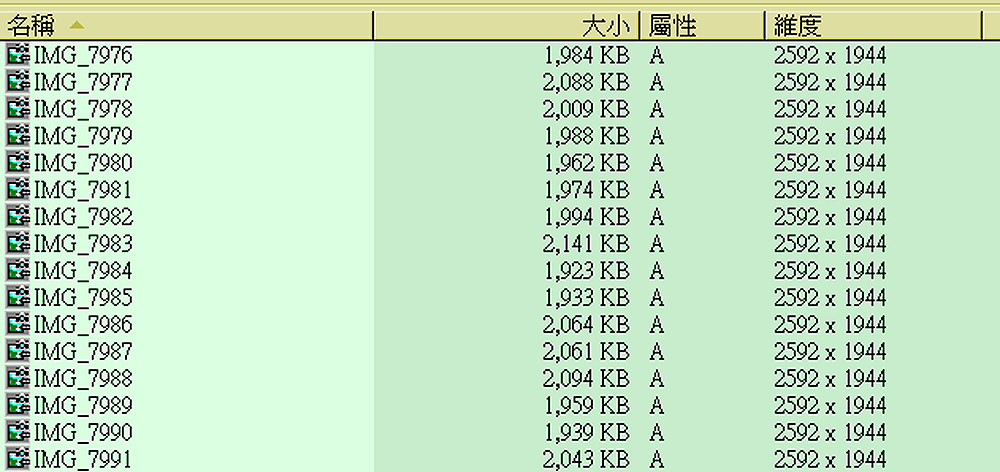Click the 2,141 KB size entry
This screenshot has width=1000, height=472.
[x=586, y=244]
